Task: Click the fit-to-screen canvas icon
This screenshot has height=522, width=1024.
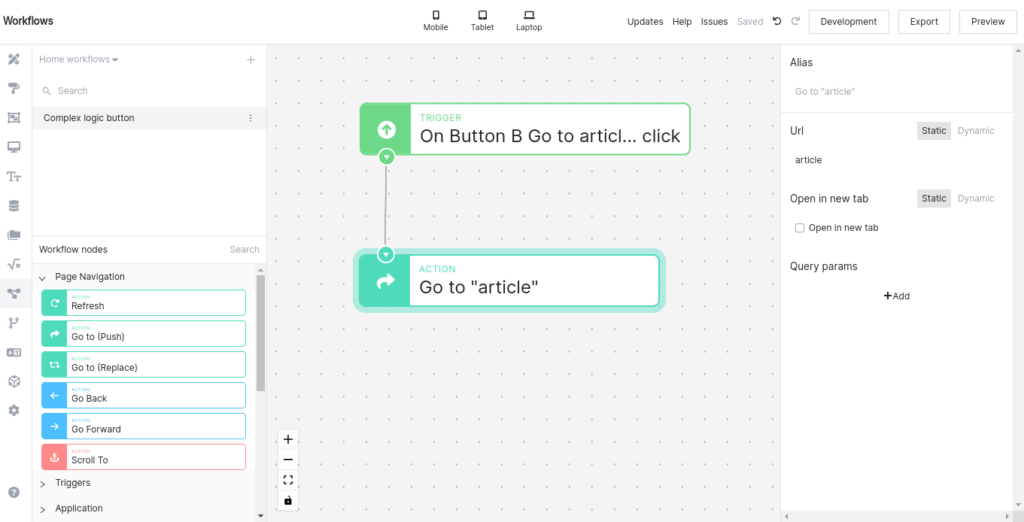Action: pyautogui.click(x=288, y=480)
